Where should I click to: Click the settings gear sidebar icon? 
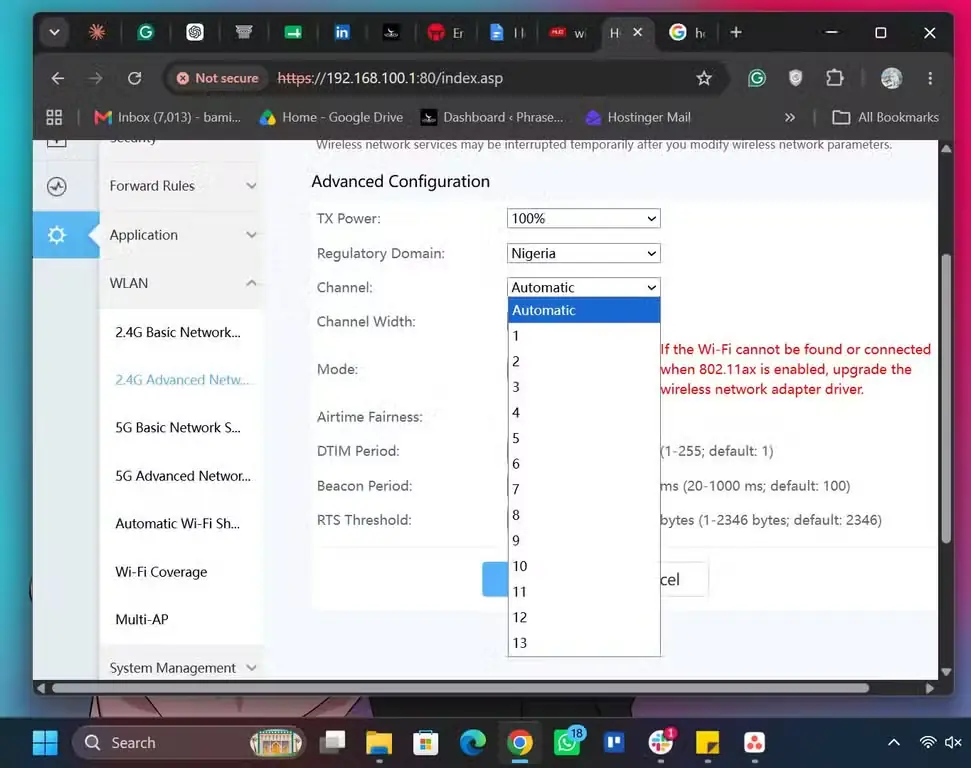(x=57, y=235)
